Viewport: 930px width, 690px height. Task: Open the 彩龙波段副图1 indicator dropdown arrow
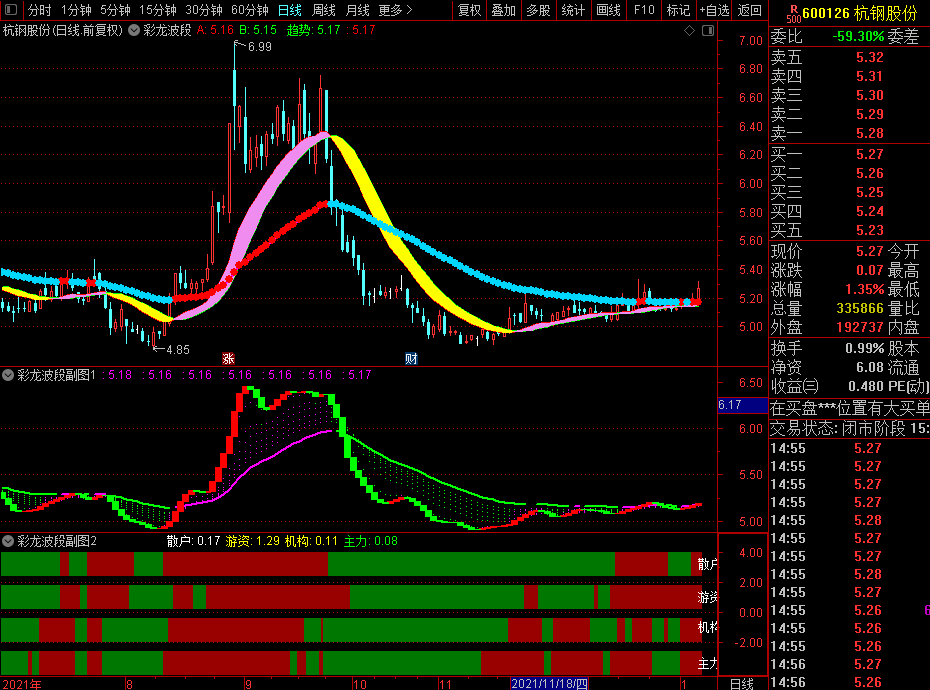9,375
